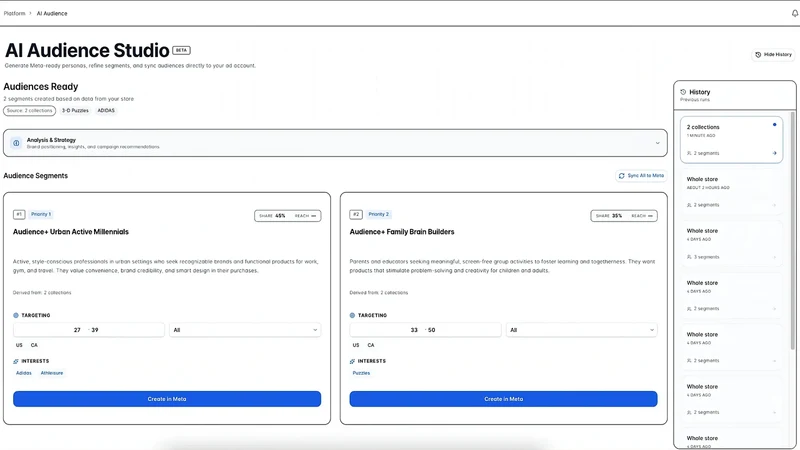
Task: Click the Priority 1 label
Action: click(x=41, y=214)
